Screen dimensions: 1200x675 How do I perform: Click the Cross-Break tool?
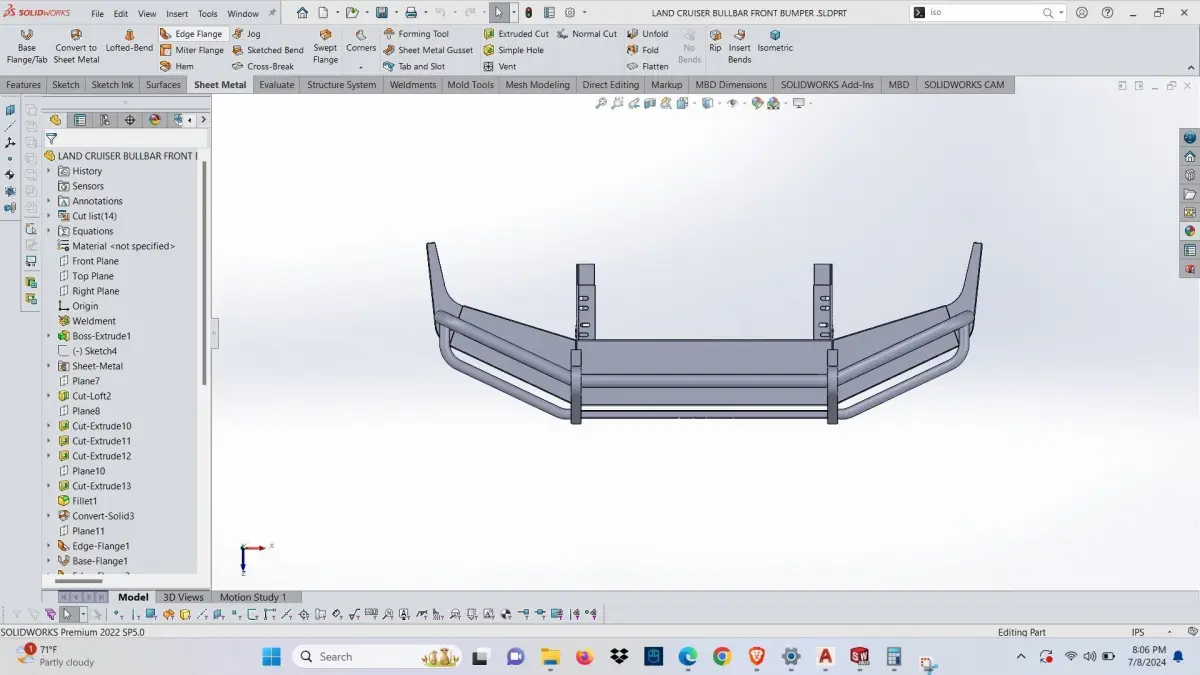click(x=262, y=66)
